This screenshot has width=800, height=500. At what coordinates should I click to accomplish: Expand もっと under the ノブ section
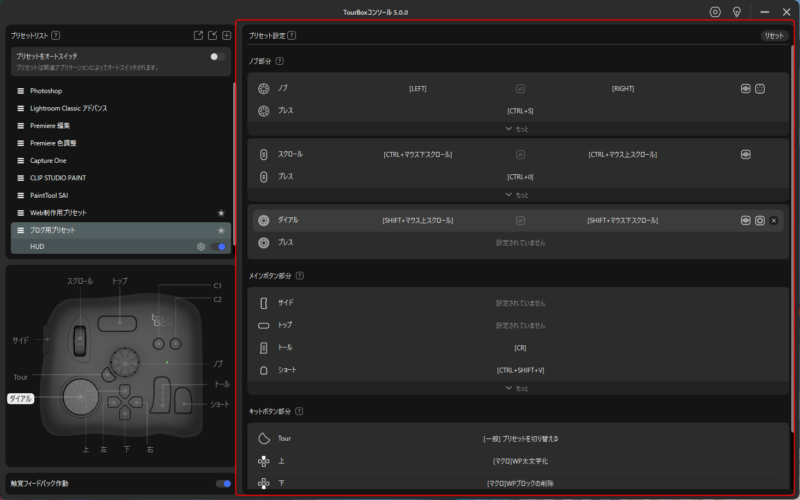point(517,129)
